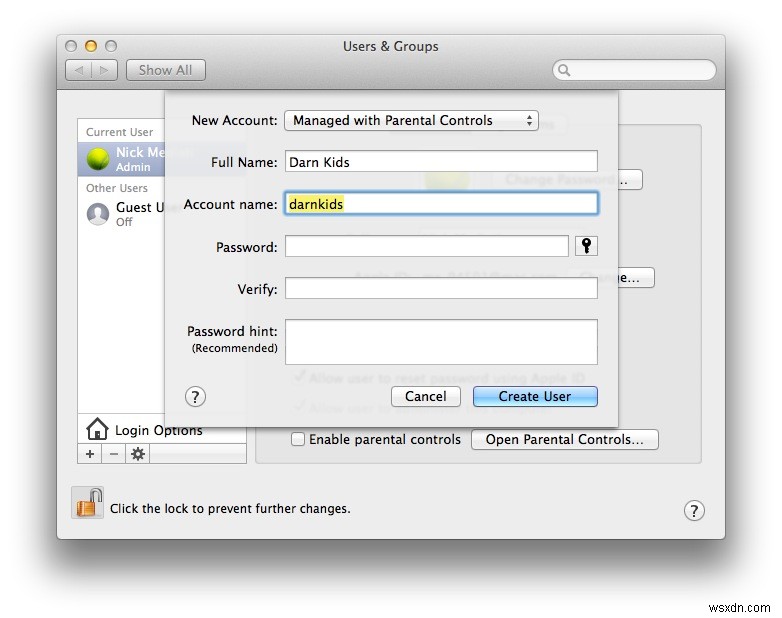Image resolution: width=782 pixels, height=618 pixels.
Task: Click the Password hint text box
Action: (x=441, y=342)
